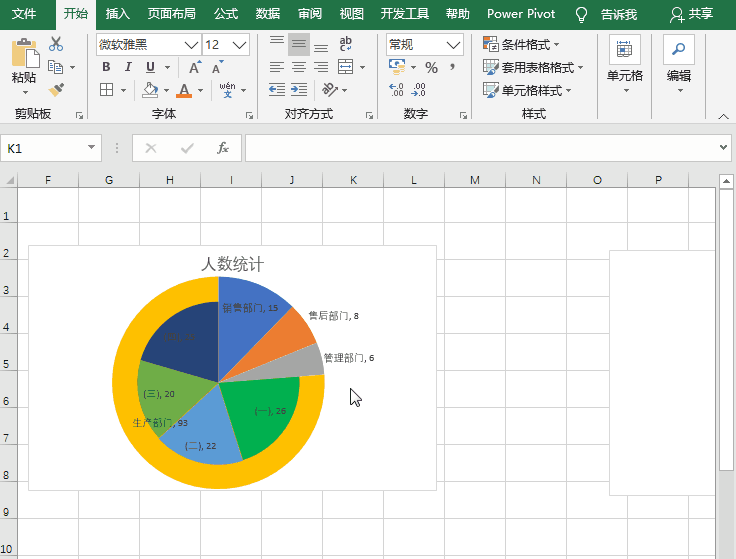Click the wén phonetic guide icon
The image size is (736, 559).
(x=227, y=89)
